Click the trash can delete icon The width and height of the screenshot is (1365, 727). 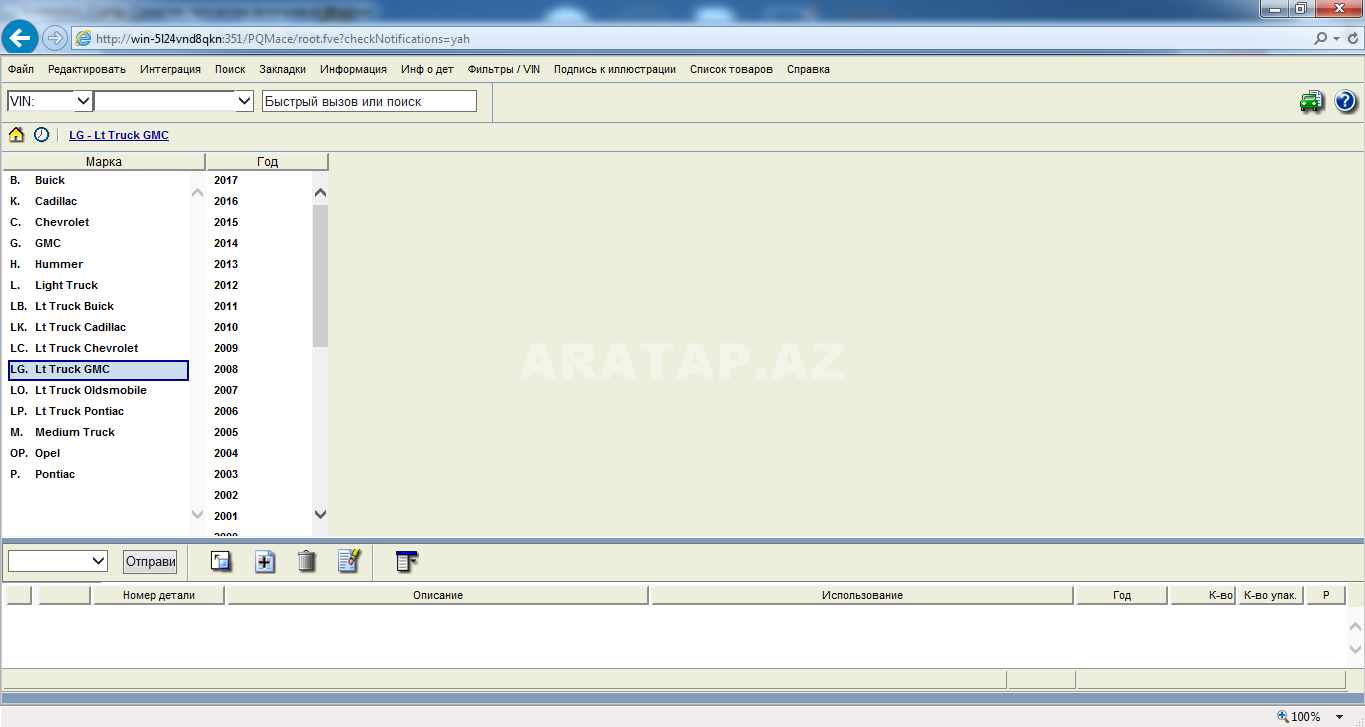tap(307, 561)
